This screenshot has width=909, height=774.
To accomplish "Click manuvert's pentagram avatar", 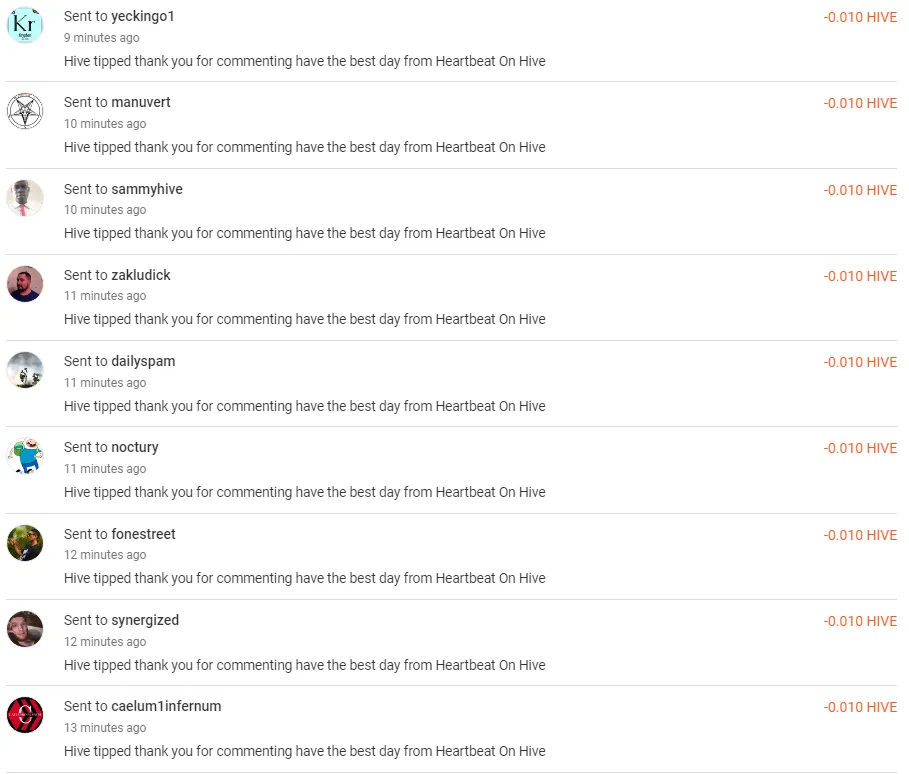I will 24,112.
